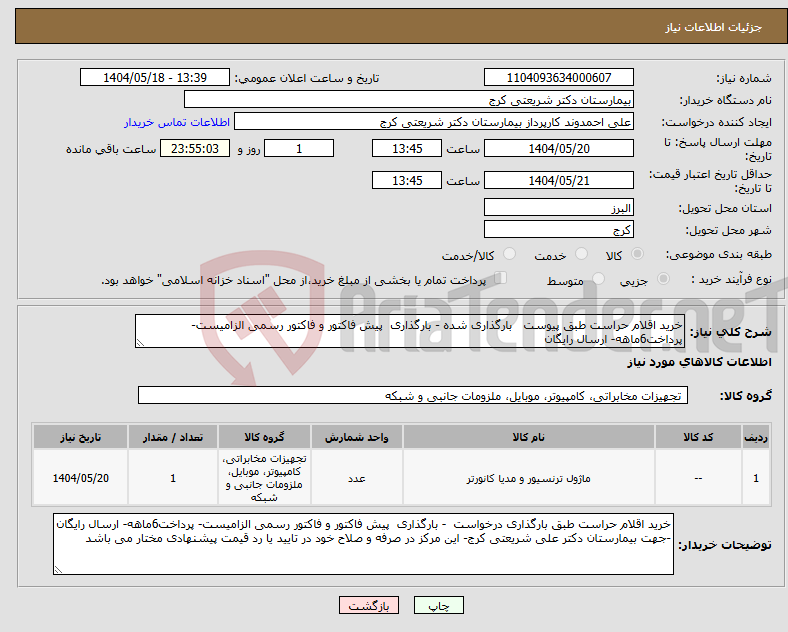Open اطلاعات تماس خریدار link
This screenshot has width=788, height=632.
pos(177,122)
